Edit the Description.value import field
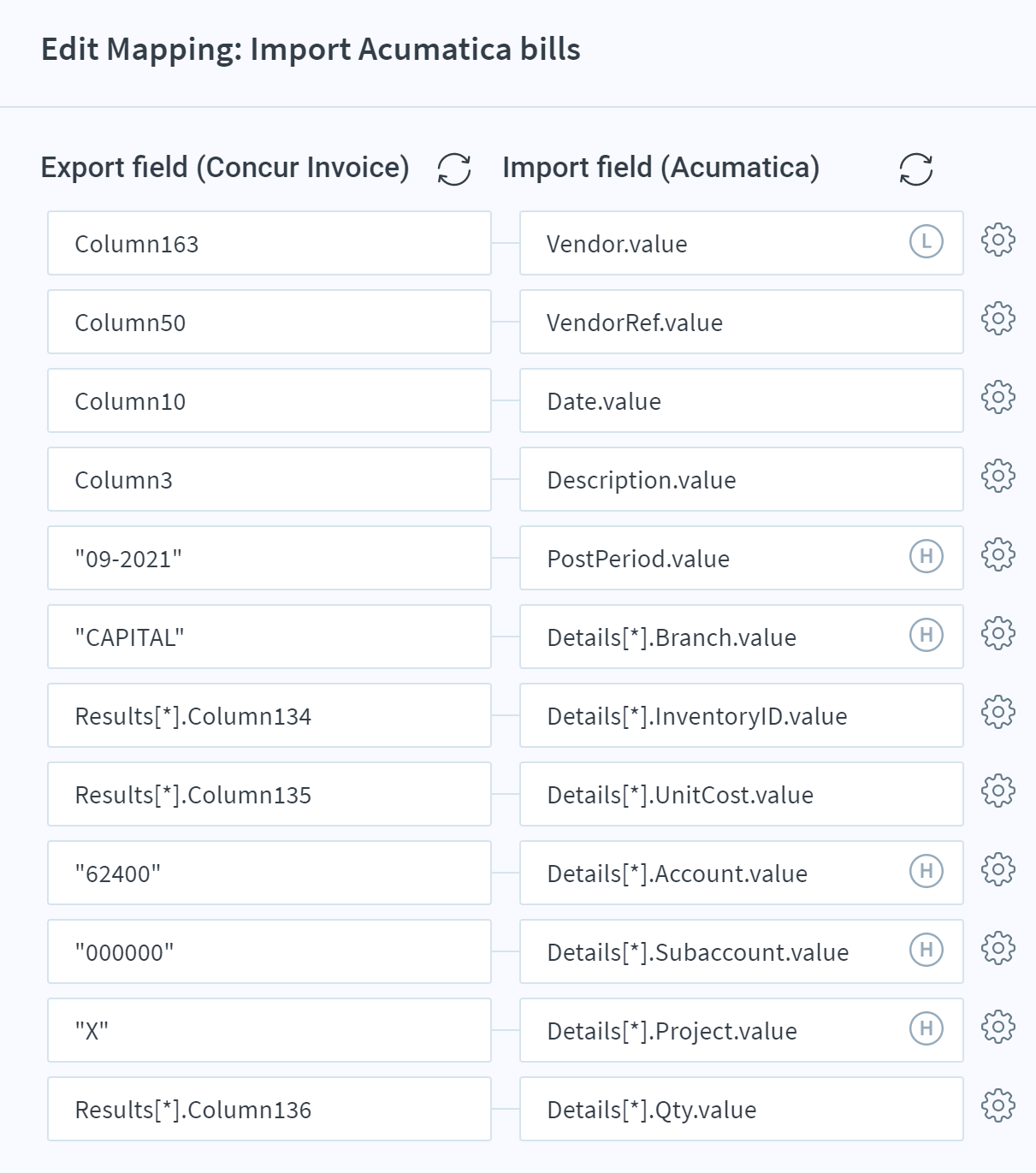Viewport: 1036px width, 1173px height. coord(742,479)
